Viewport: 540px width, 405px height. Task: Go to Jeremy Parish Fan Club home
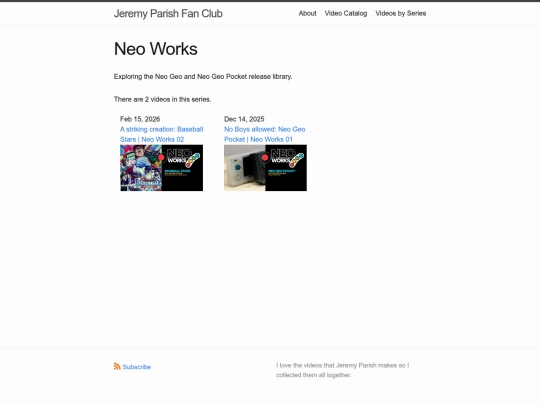[x=168, y=13]
